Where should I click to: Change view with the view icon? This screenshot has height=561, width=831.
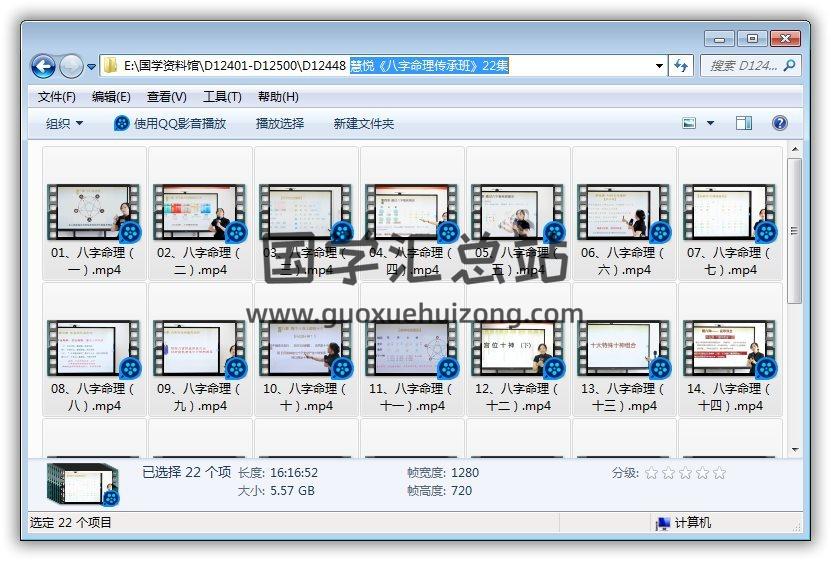(x=689, y=123)
